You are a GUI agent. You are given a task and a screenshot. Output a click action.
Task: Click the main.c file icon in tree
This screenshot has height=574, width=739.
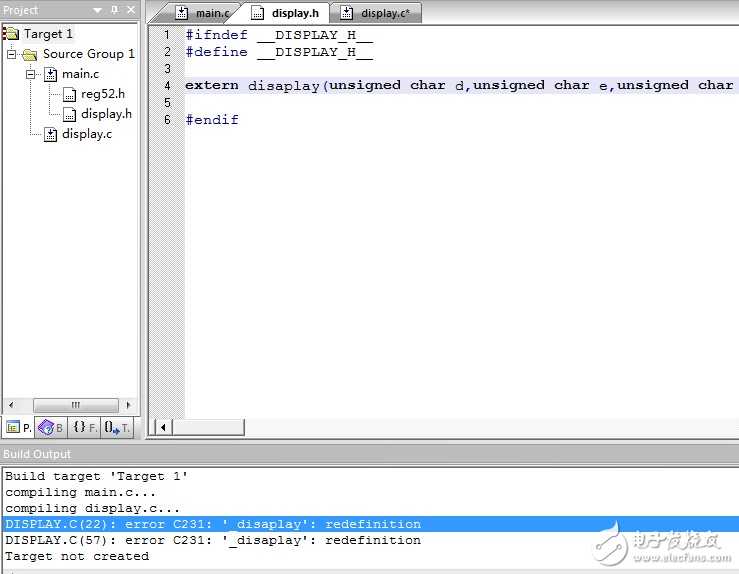coord(50,74)
